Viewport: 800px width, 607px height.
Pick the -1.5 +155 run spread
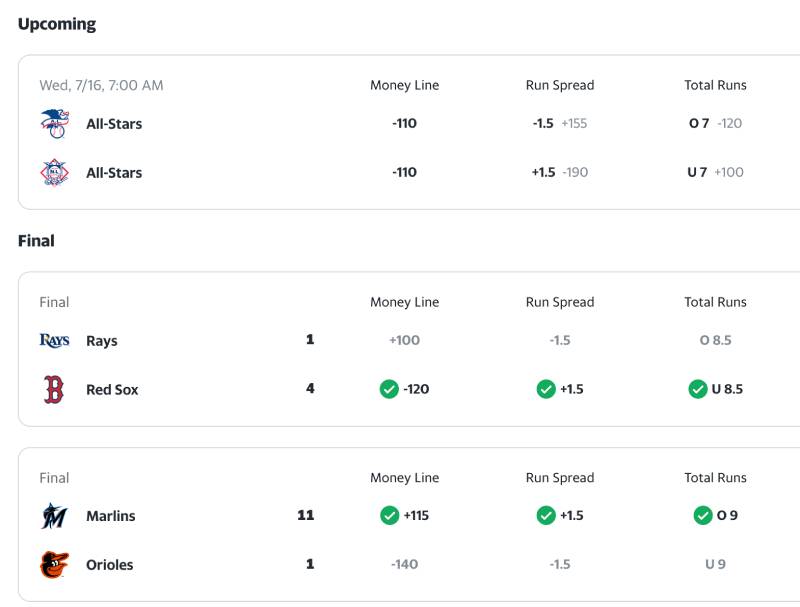pos(560,123)
